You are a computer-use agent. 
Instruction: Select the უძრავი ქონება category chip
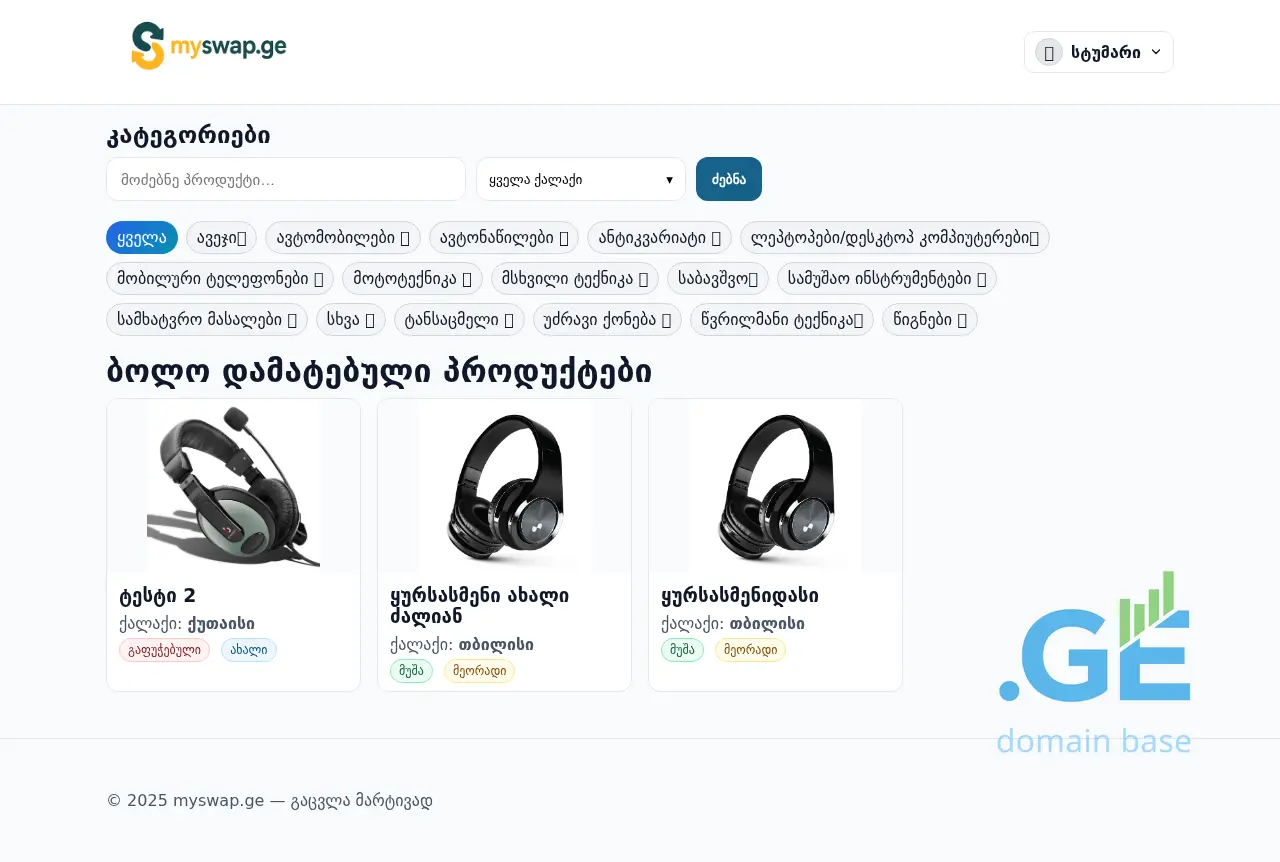click(x=607, y=320)
